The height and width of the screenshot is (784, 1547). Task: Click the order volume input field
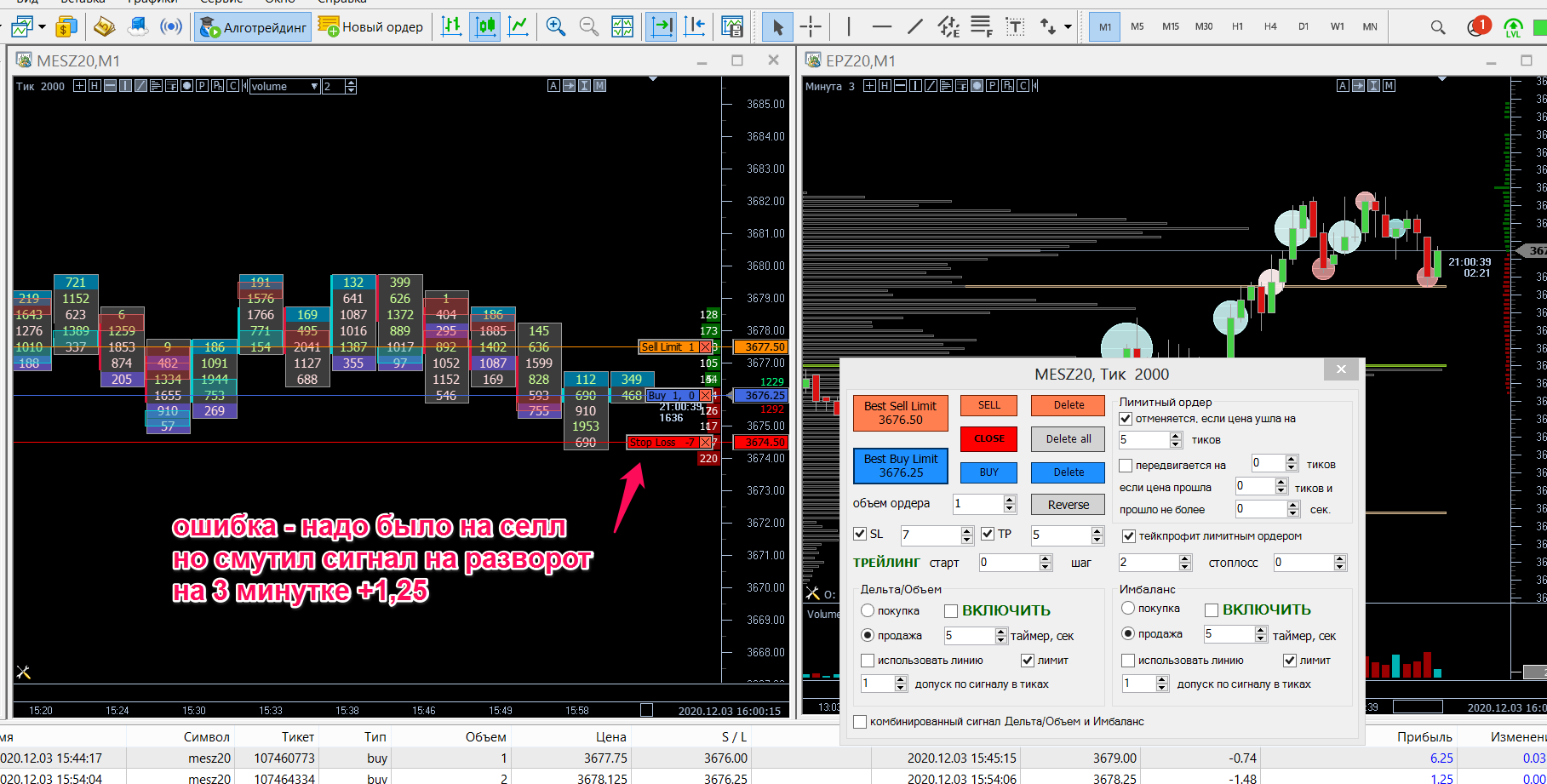[977, 503]
